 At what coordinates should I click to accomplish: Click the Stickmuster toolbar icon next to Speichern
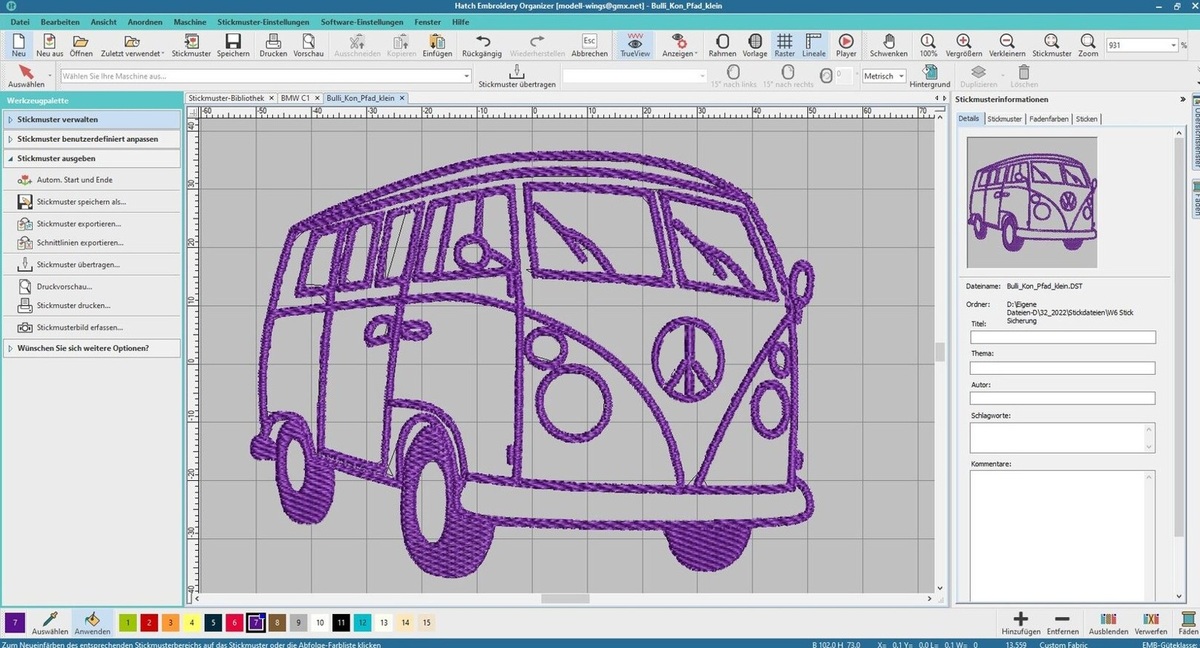pos(191,45)
